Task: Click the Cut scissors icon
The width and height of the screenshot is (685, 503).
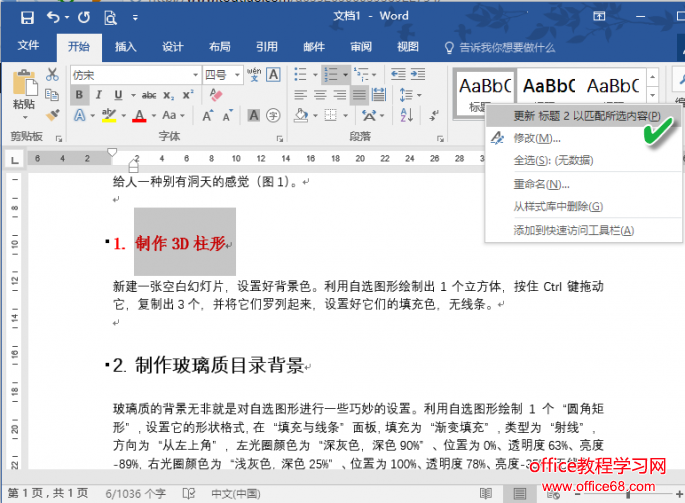Action: pyautogui.click(x=52, y=76)
